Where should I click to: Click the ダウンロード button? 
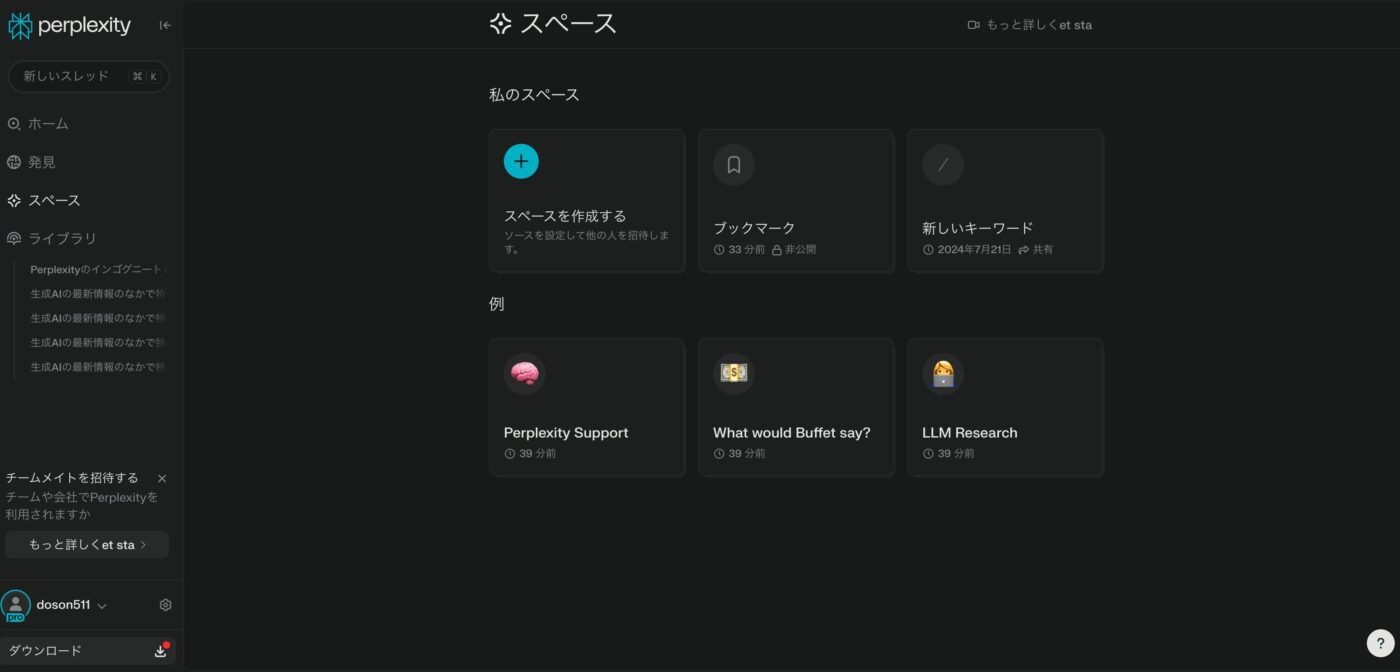(87, 651)
